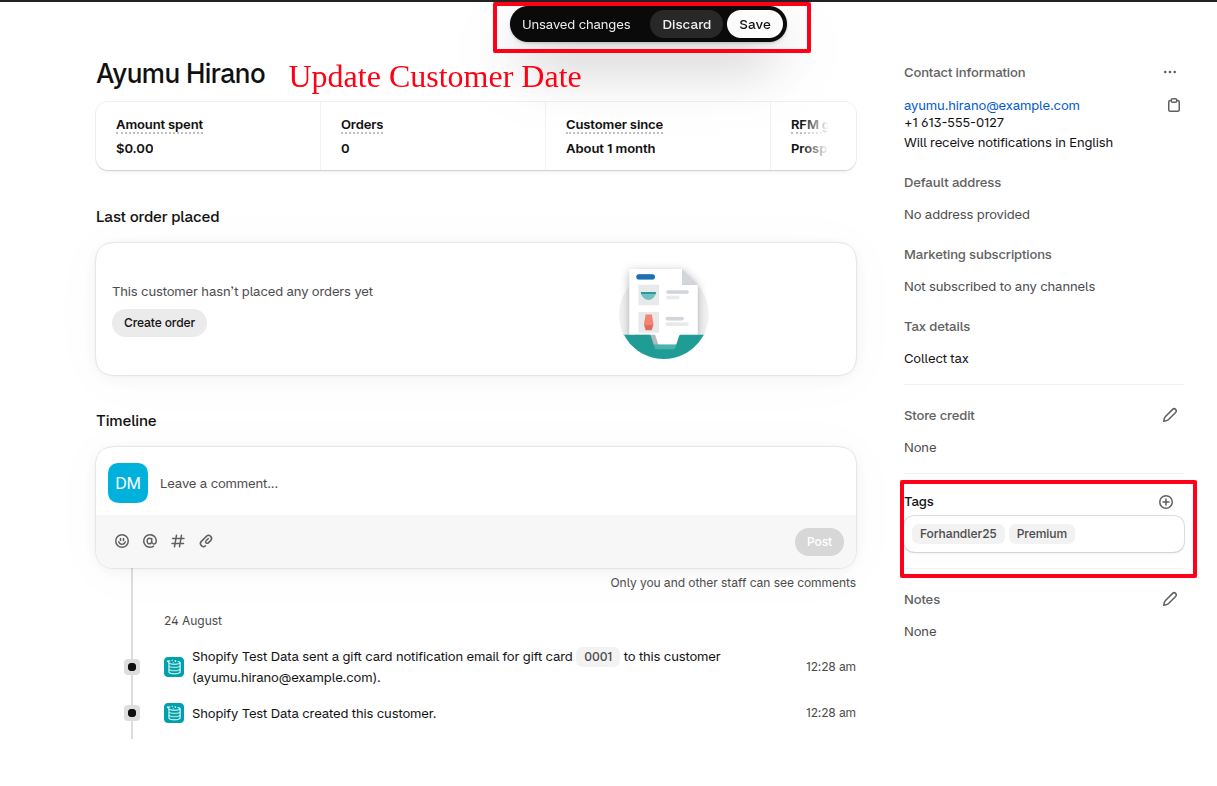
Task: Click the 'Will receive notifications in English' text
Action: 1008,143
